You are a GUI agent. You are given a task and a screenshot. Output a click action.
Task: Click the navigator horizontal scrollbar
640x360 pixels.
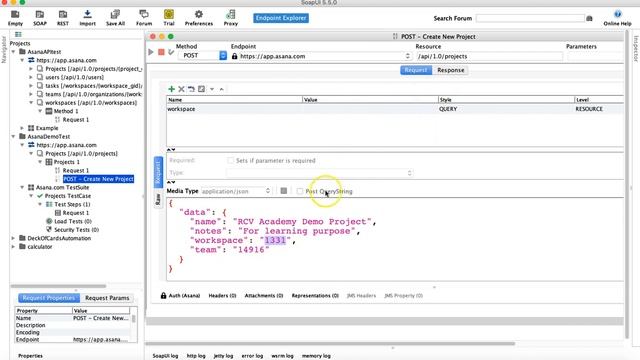pyautogui.click(x=58, y=286)
